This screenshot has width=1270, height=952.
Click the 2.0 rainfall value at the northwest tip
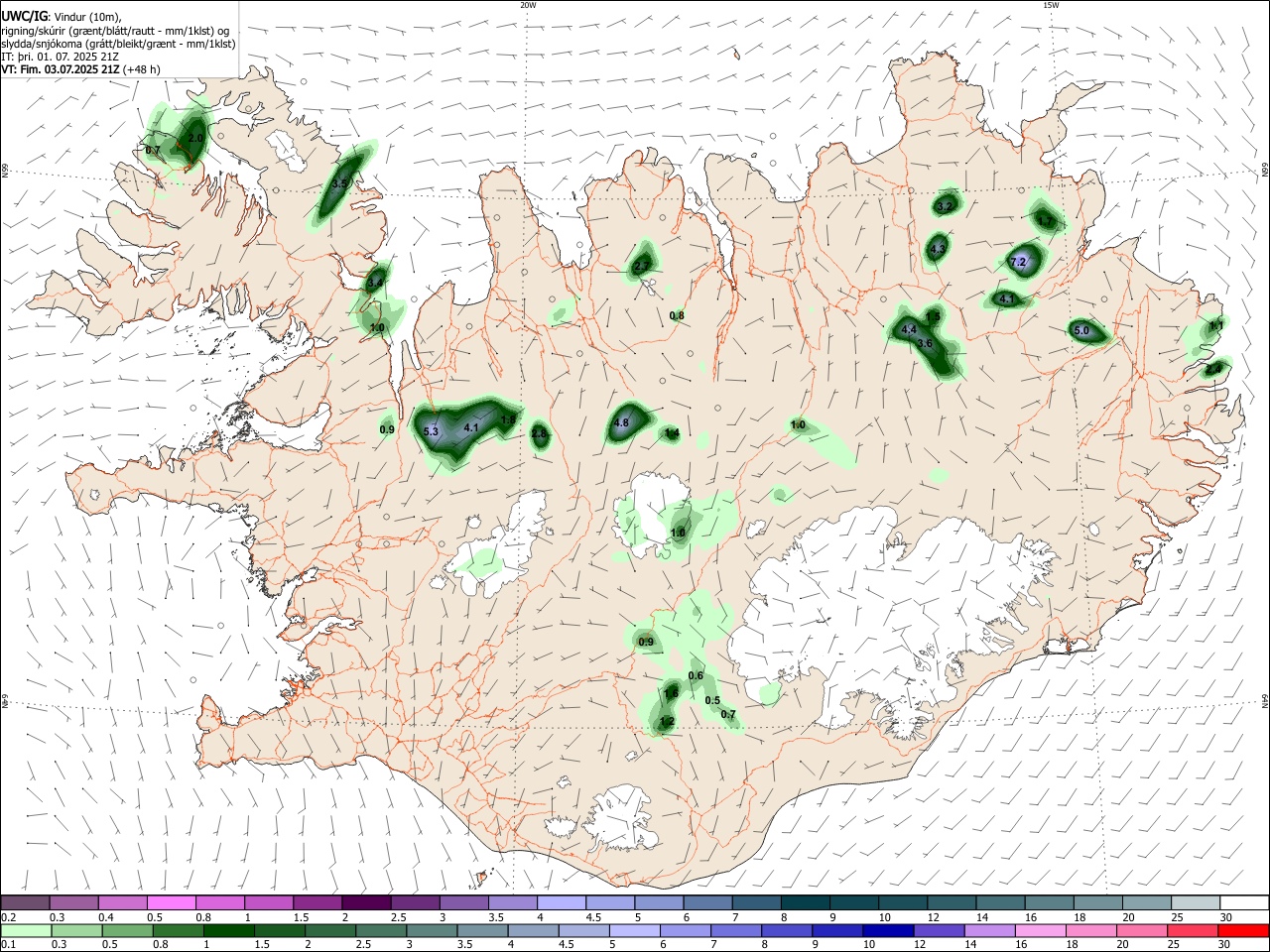(x=195, y=139)
